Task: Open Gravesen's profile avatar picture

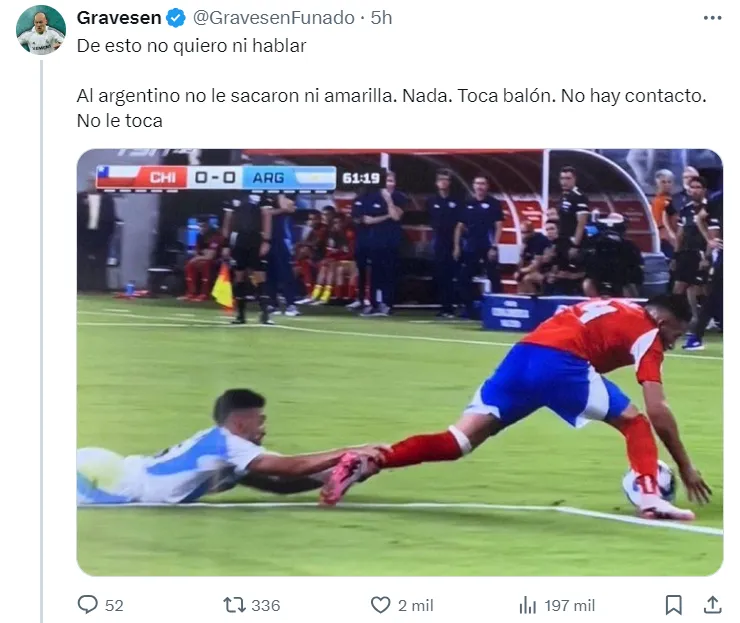Action: pos(41,30)
